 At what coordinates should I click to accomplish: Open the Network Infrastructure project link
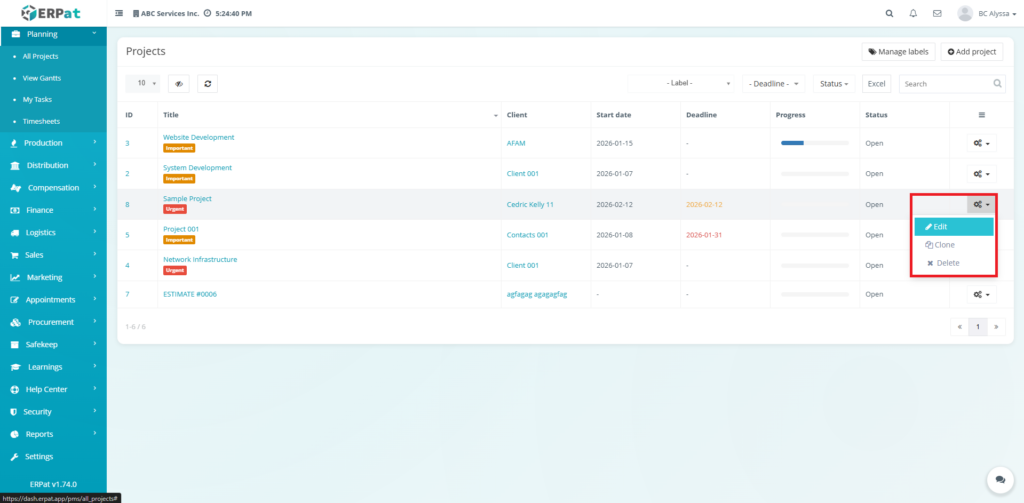(200, 259)
